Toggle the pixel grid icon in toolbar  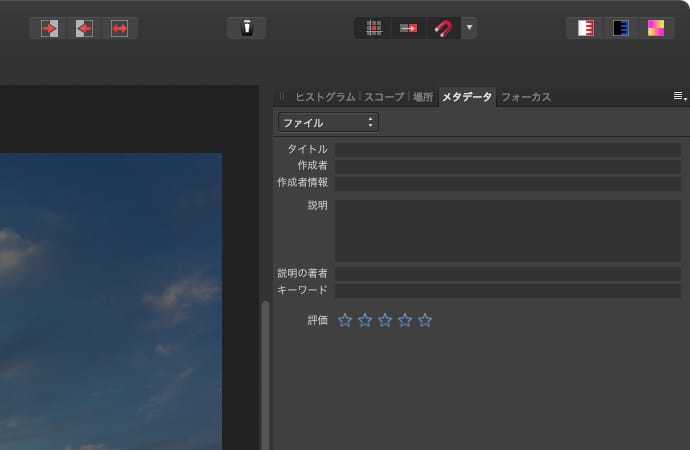pos(374,28)
